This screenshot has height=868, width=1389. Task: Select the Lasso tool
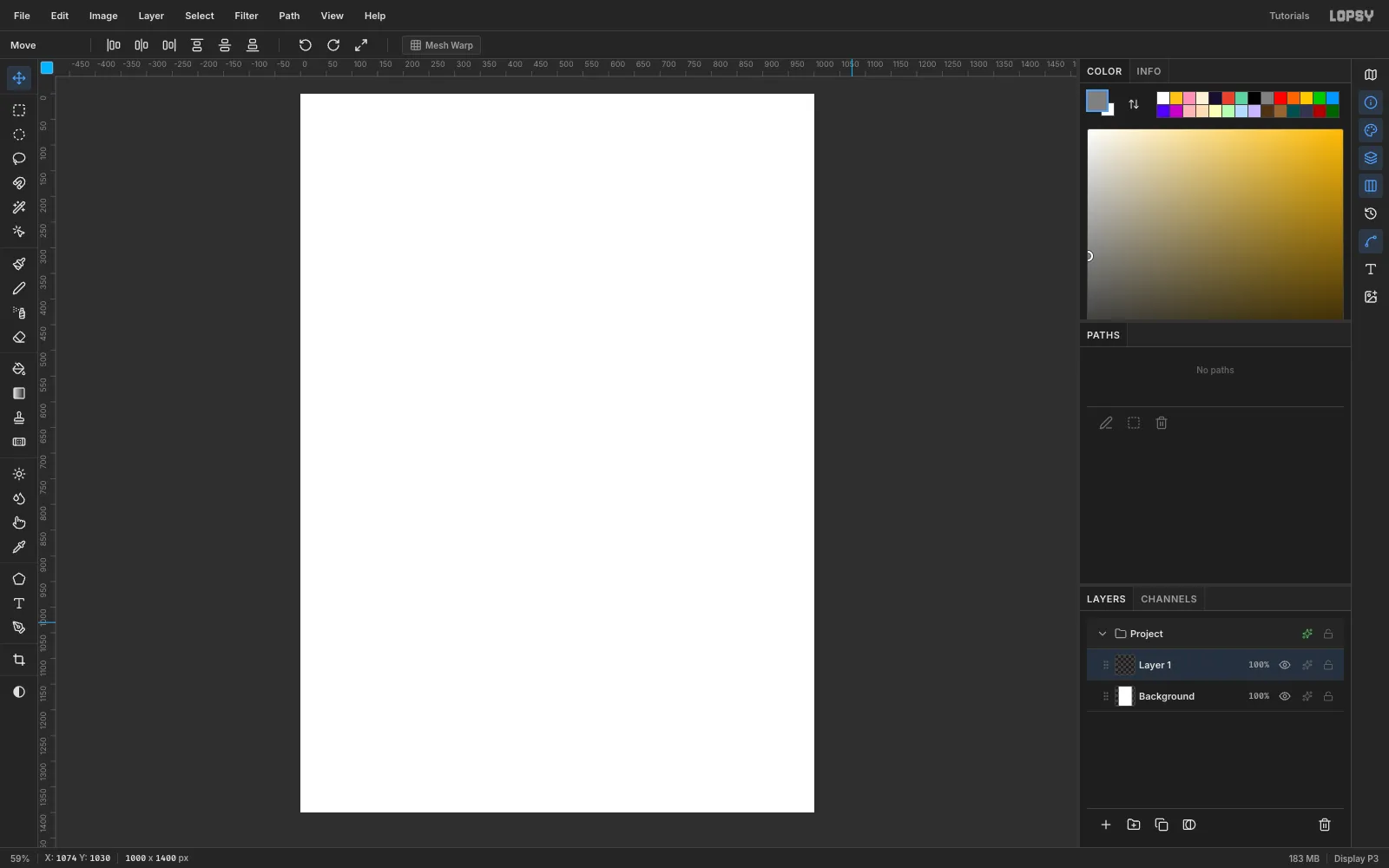point(18,159)
